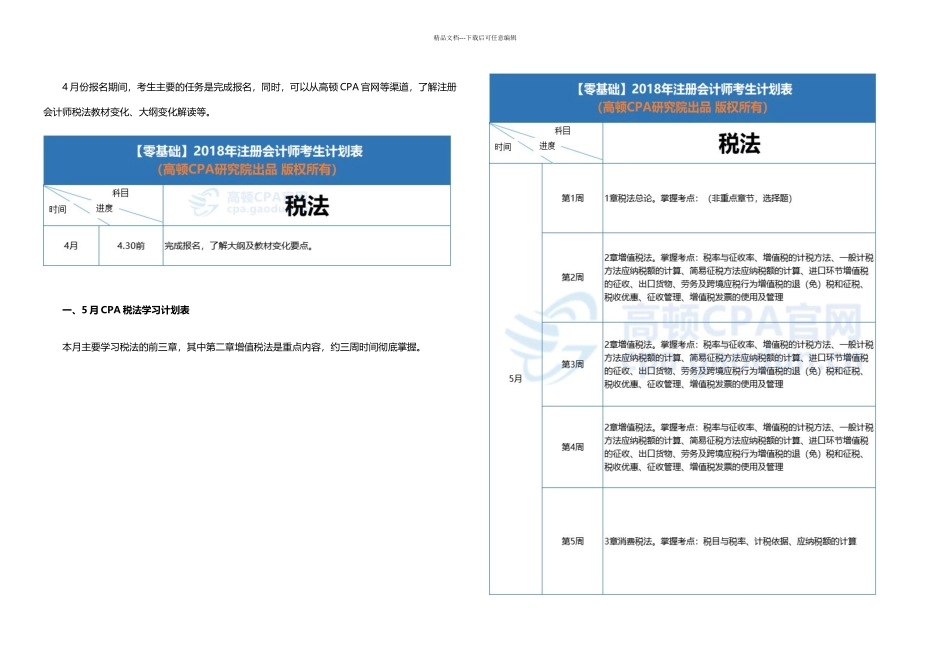Image resolution: width=950 pixels, height=672 pixels.
Task: Select the paragraph line starting 4月份报名期间
Action: pos(259,87)
